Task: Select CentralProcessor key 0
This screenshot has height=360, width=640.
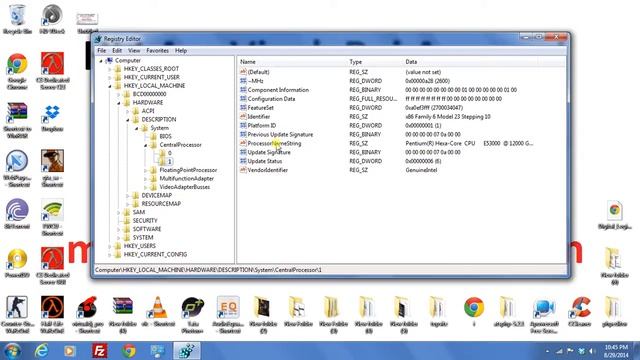Action: point(169,153)
